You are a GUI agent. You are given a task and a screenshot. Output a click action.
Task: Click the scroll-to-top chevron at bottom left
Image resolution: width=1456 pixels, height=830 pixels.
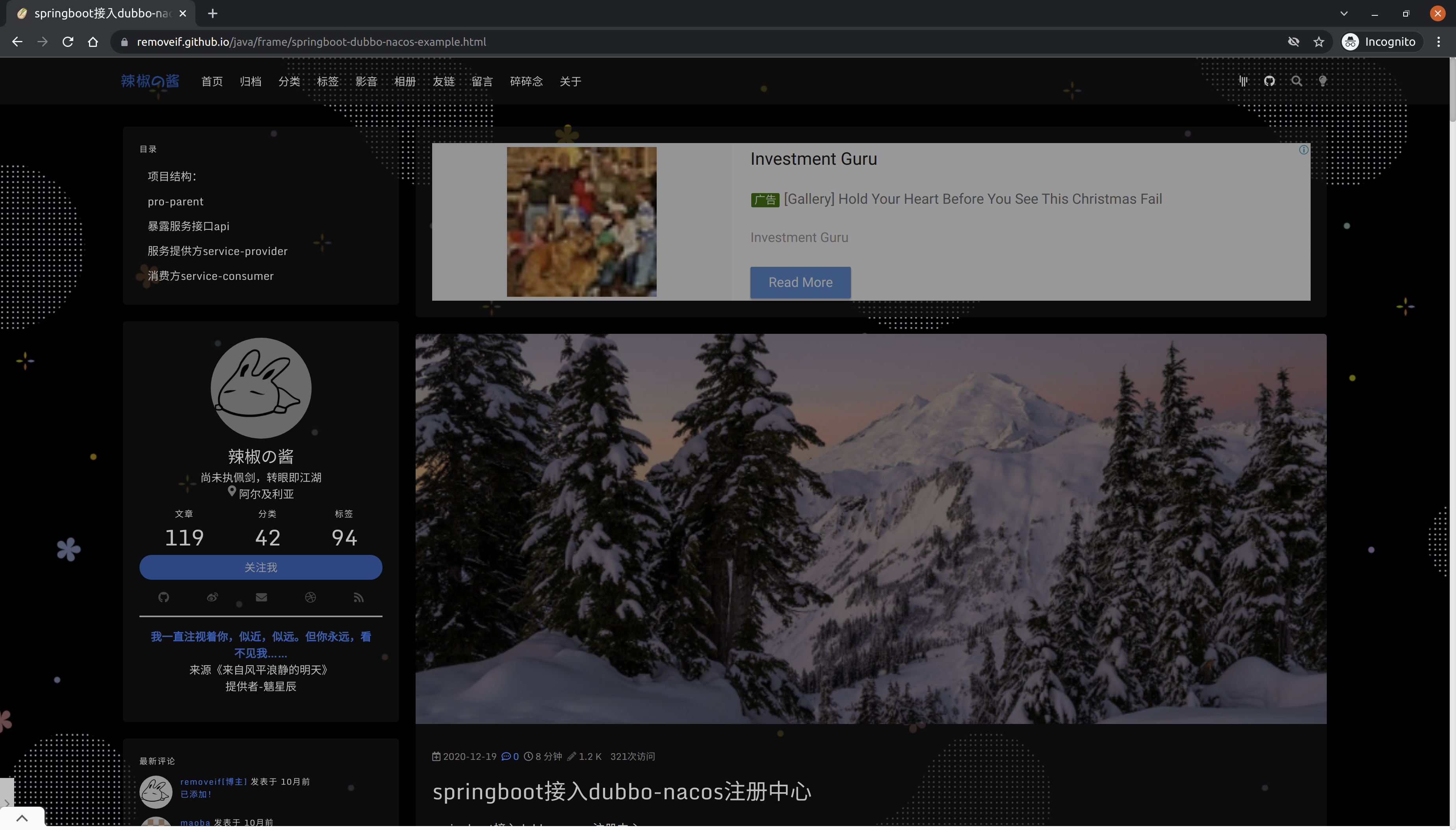coord(22,817)
